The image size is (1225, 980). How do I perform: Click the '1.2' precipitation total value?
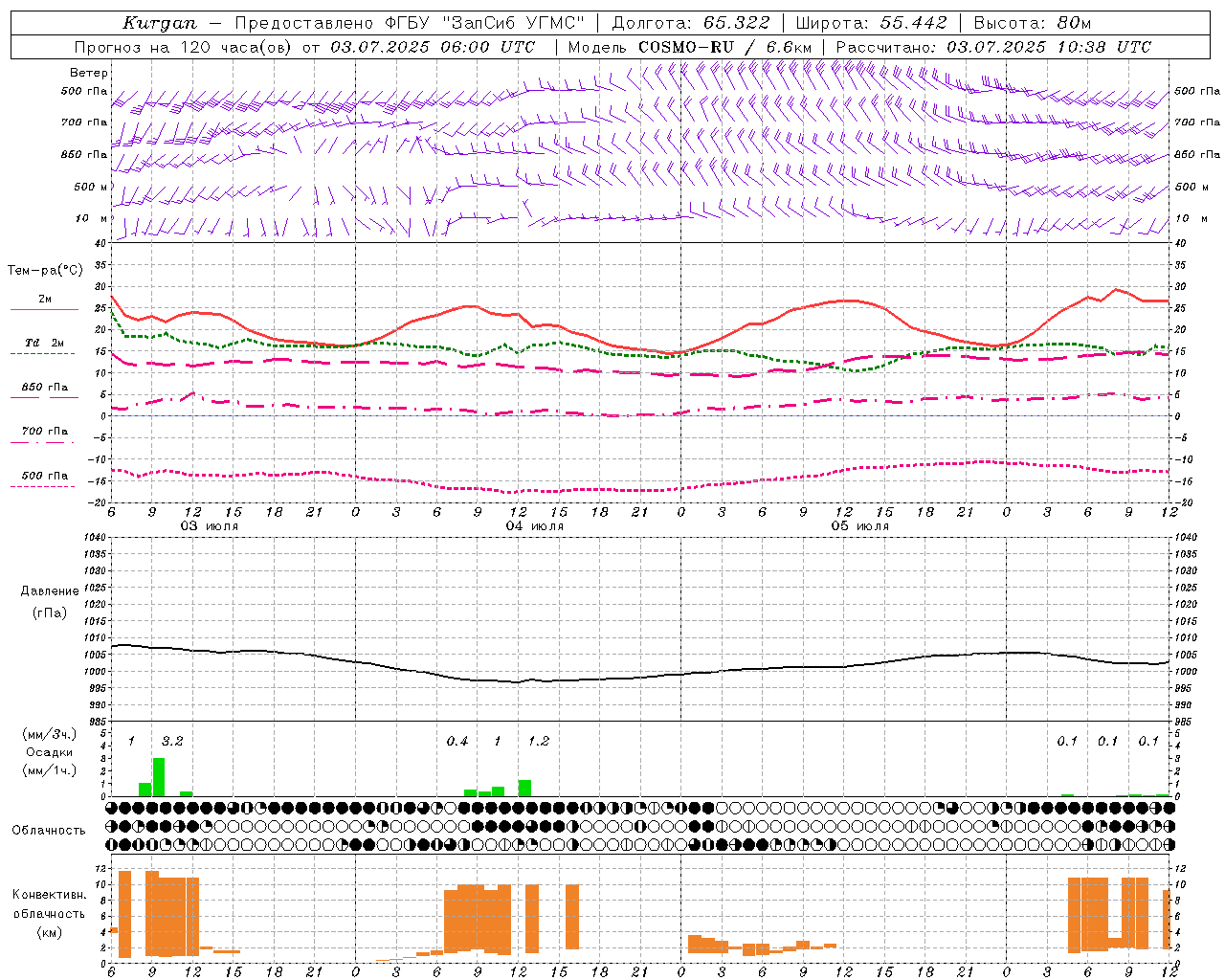click(539, 741)
